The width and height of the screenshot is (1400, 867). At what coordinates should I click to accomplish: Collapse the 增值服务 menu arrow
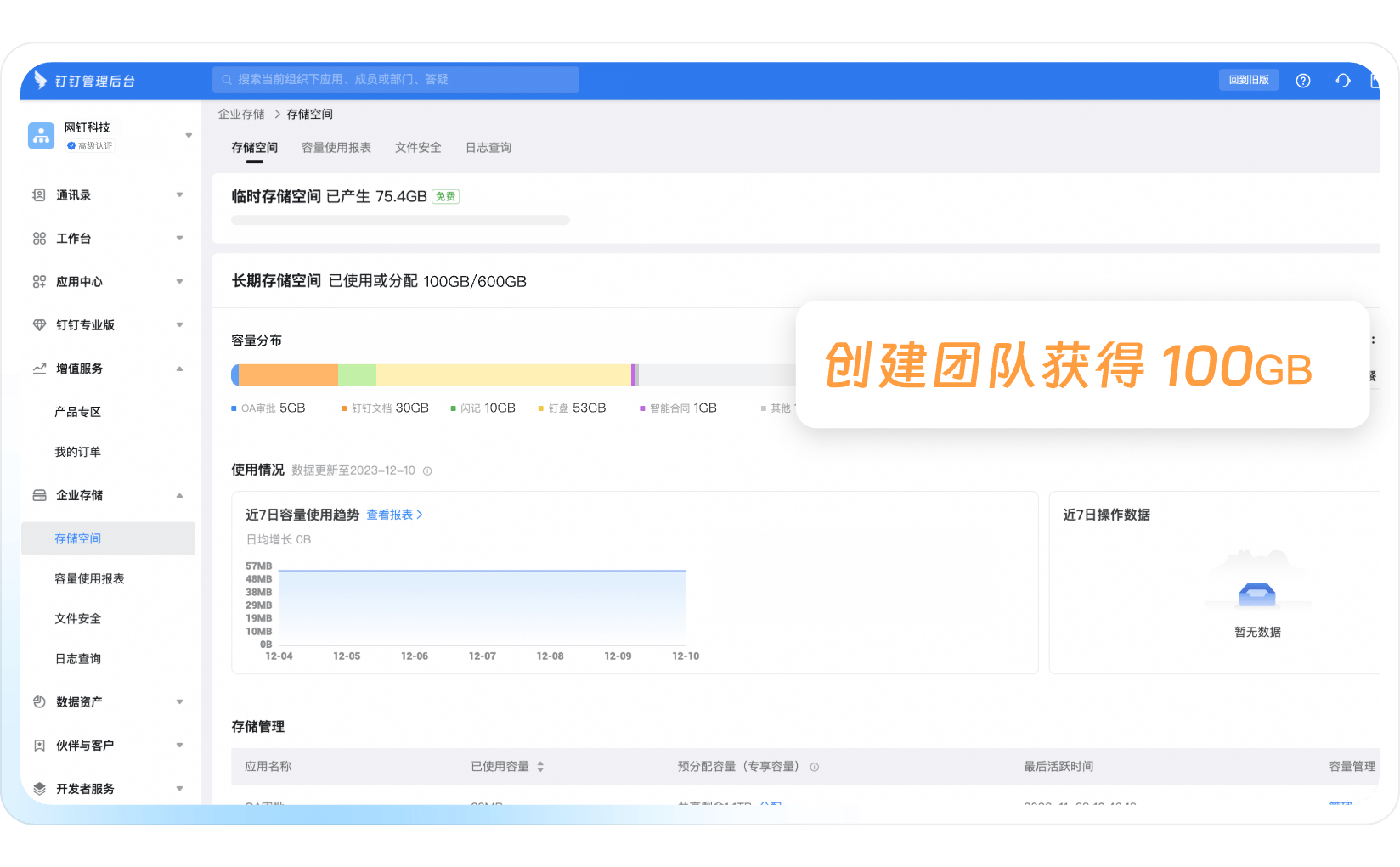(x=179, y=369)
